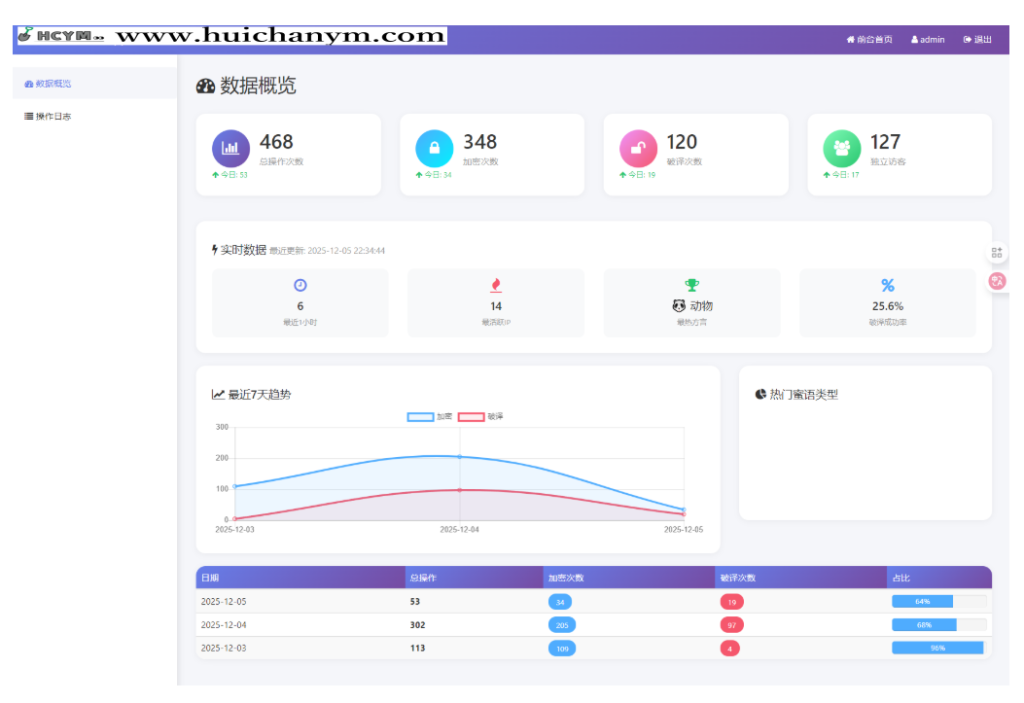Screen dimensions: 1024x703
Task: Click the admin user label in header
Action: (928, 40)
